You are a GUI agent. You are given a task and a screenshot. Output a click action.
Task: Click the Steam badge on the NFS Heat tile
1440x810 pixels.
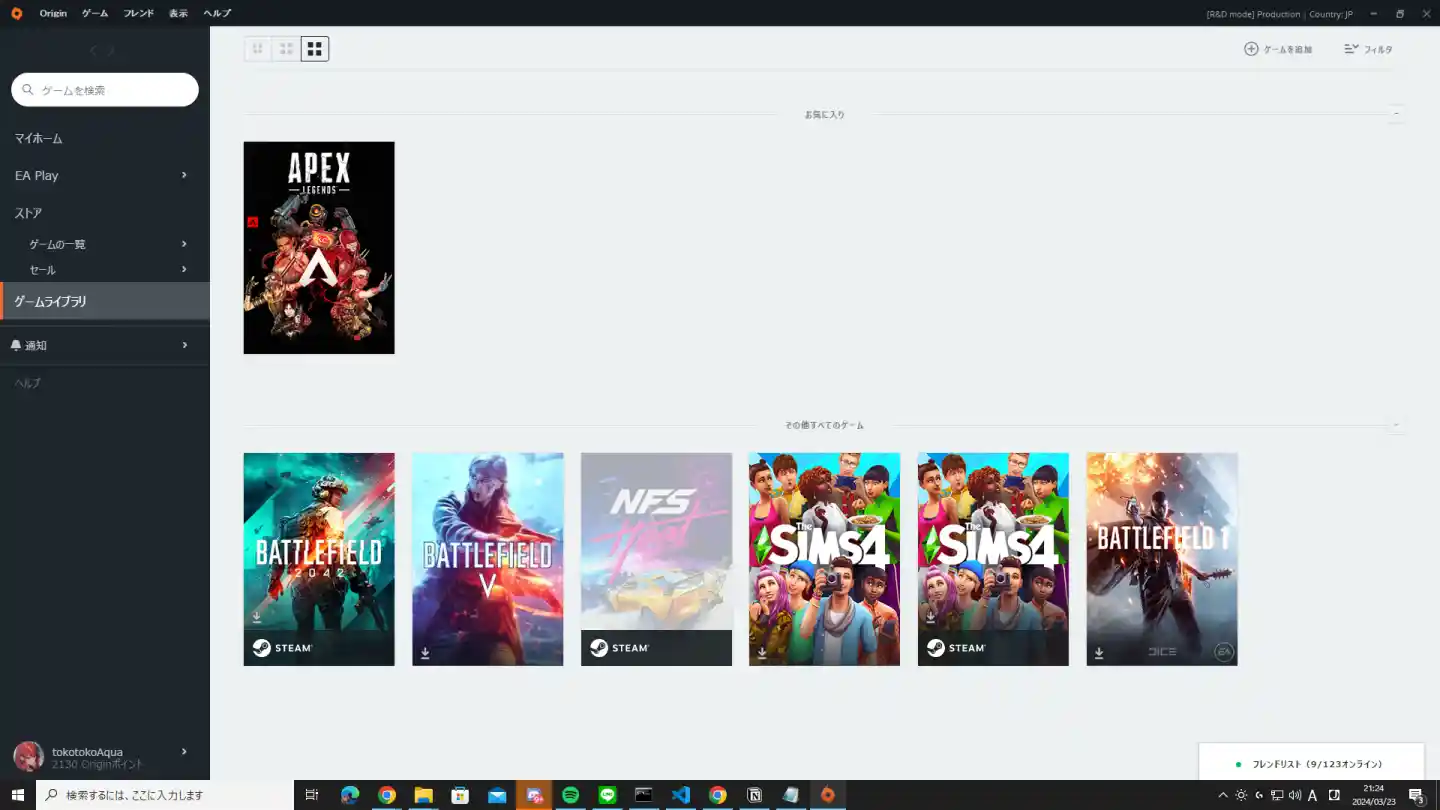619,648
